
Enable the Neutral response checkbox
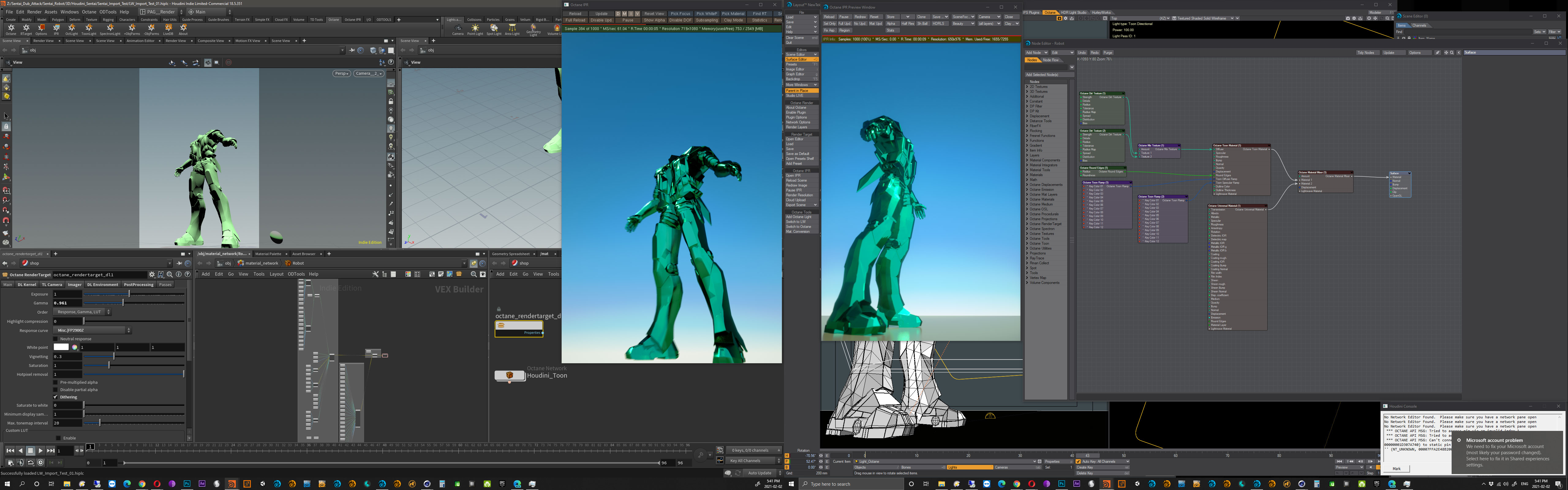pyautogui.click(x=56, y=339)
